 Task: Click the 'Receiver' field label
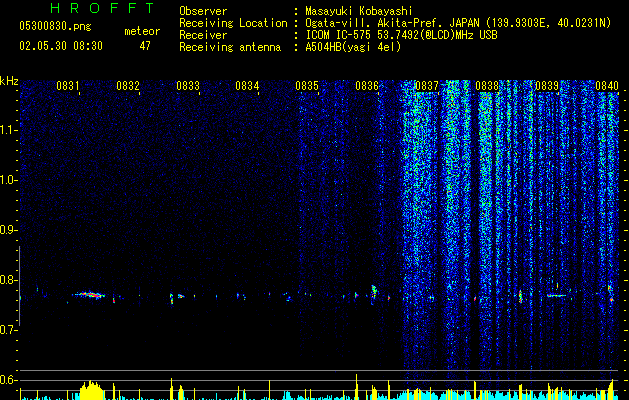click(203, 35)
